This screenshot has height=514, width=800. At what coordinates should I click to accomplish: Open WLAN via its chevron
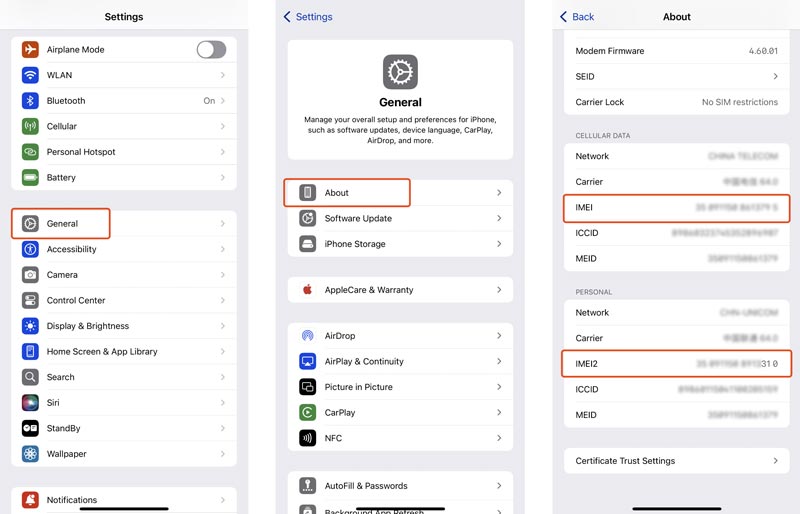223,75
